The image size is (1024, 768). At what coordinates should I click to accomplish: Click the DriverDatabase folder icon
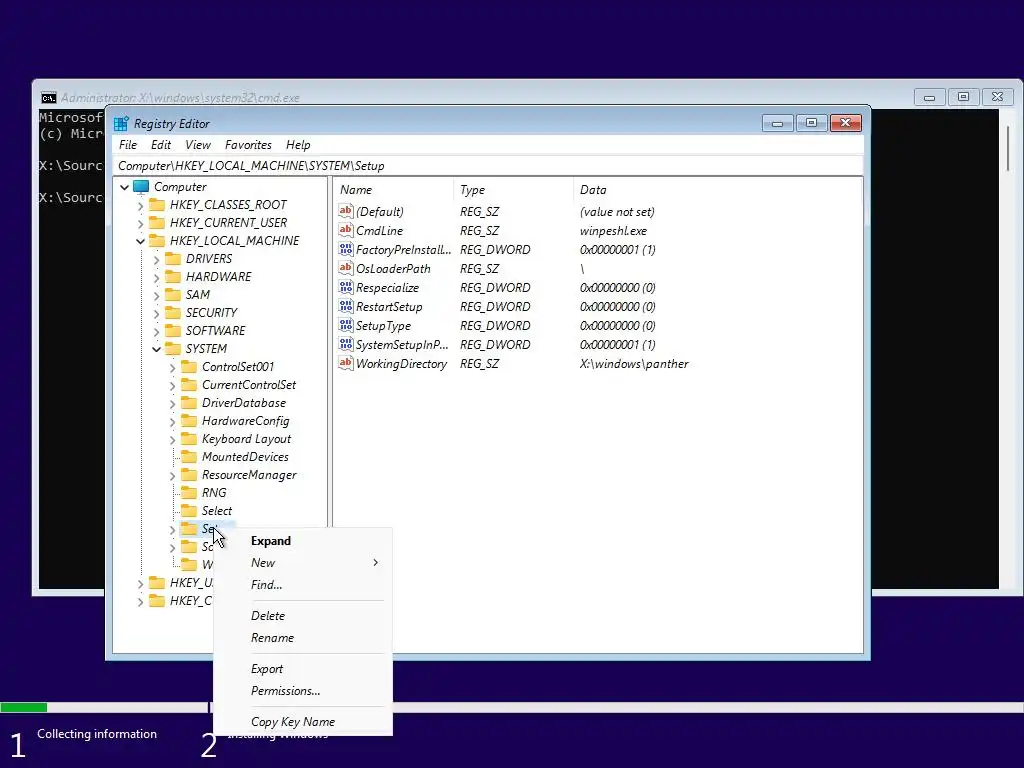pos(189,403)
